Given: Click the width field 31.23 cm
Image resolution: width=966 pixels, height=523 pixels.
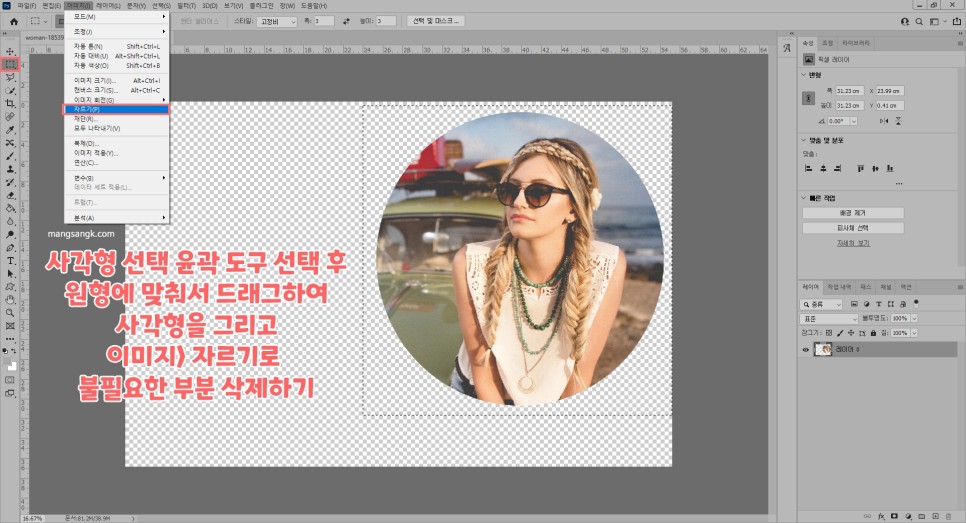Looking at the screenshot, I should (850, 91).
